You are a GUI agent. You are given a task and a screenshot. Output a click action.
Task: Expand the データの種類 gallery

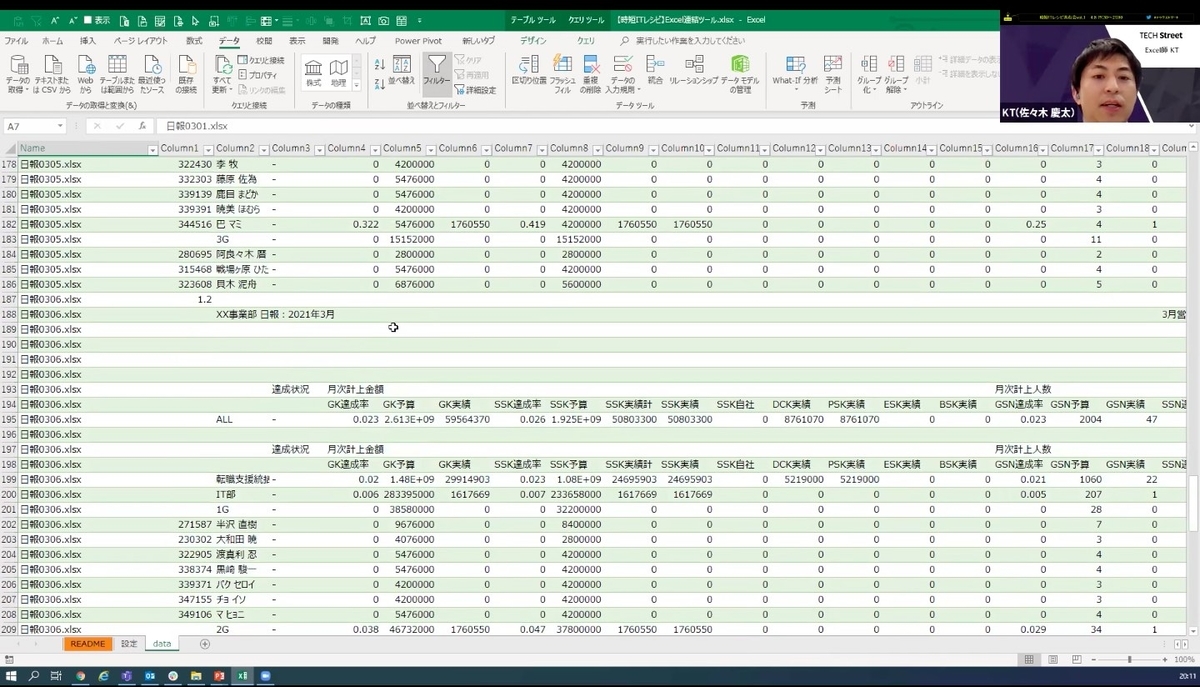pyautogui.click(x=356, y=85)
